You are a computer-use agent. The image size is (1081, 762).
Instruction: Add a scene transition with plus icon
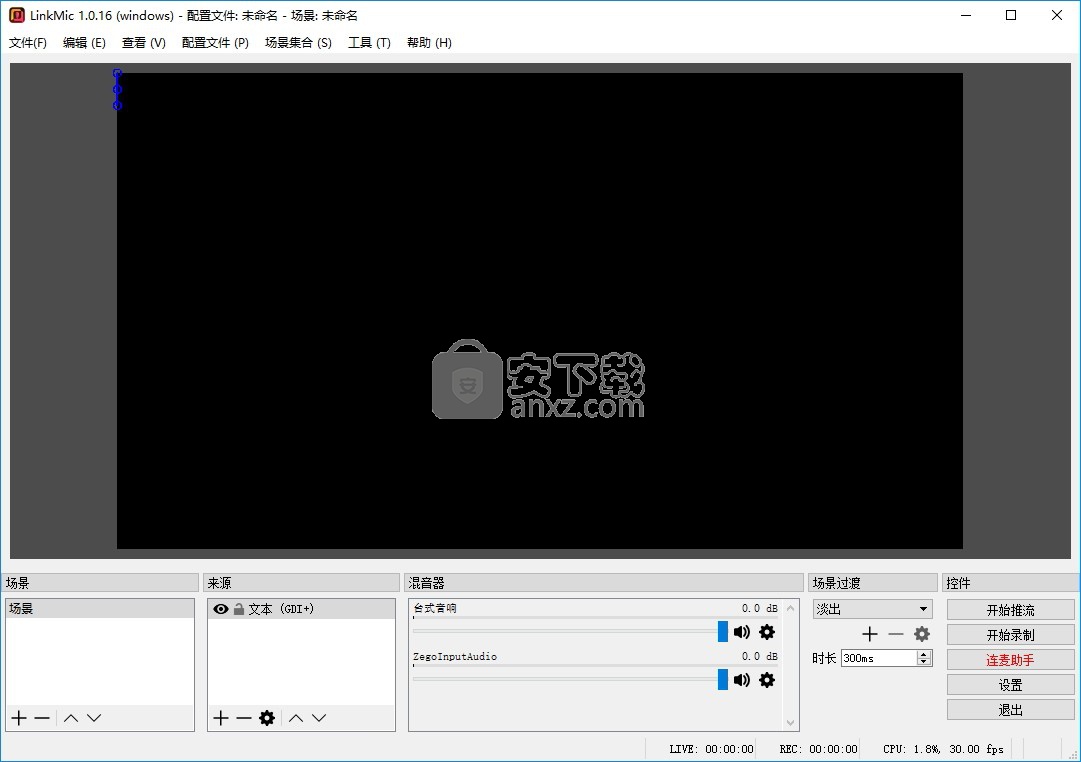coord(870,634)
